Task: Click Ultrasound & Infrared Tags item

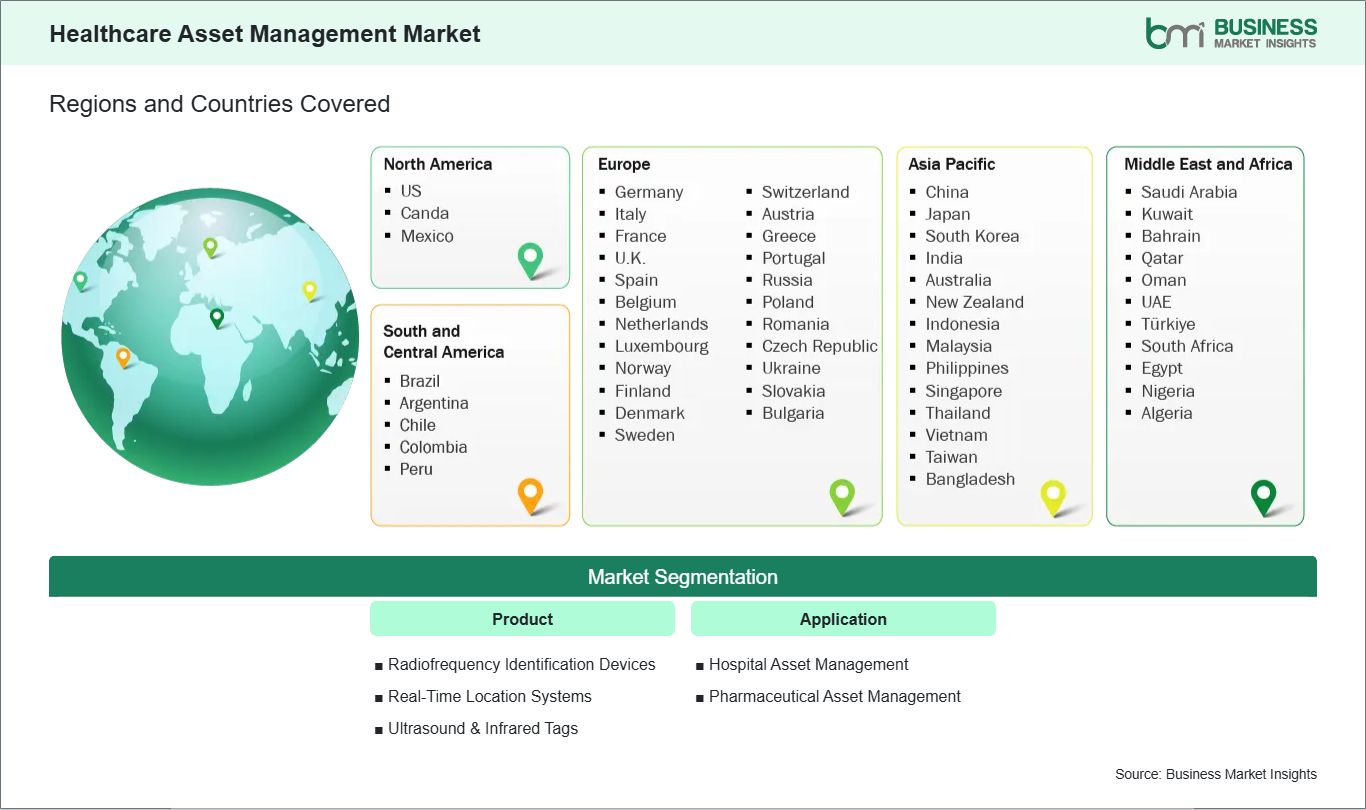Action: point(483,728)
